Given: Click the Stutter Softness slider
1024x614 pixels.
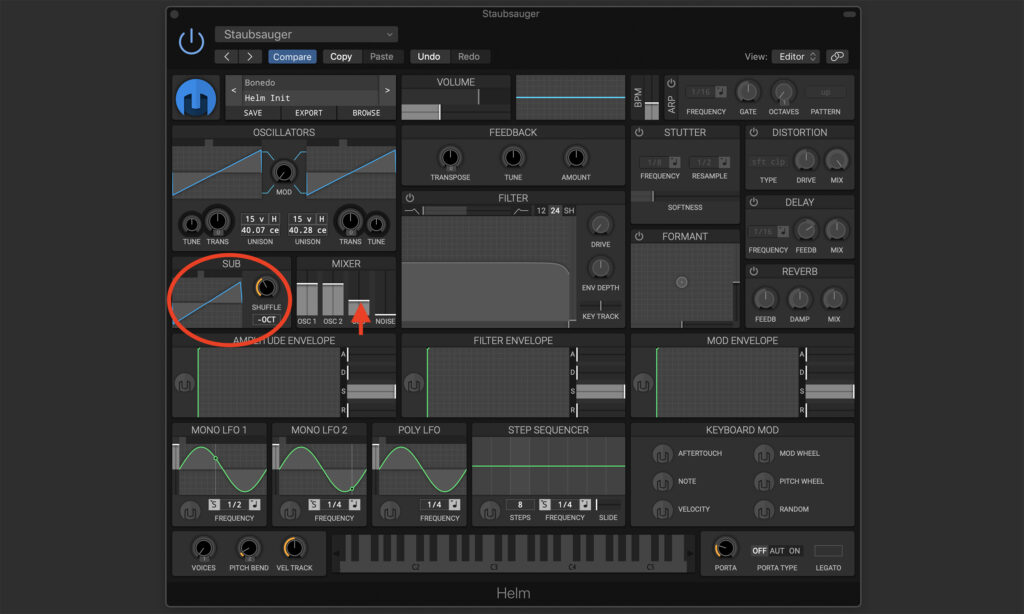Looking at the screenshot, I should [x=684, y=195].
